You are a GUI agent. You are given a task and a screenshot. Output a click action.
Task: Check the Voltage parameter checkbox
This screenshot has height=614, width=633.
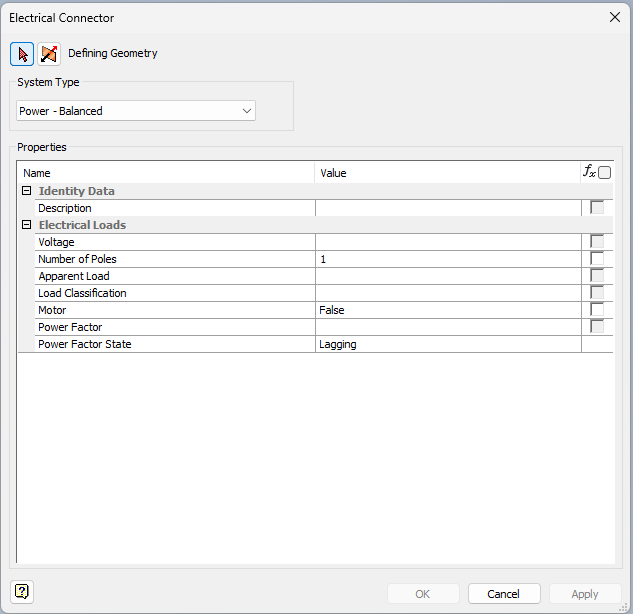(x=597, y=241)
